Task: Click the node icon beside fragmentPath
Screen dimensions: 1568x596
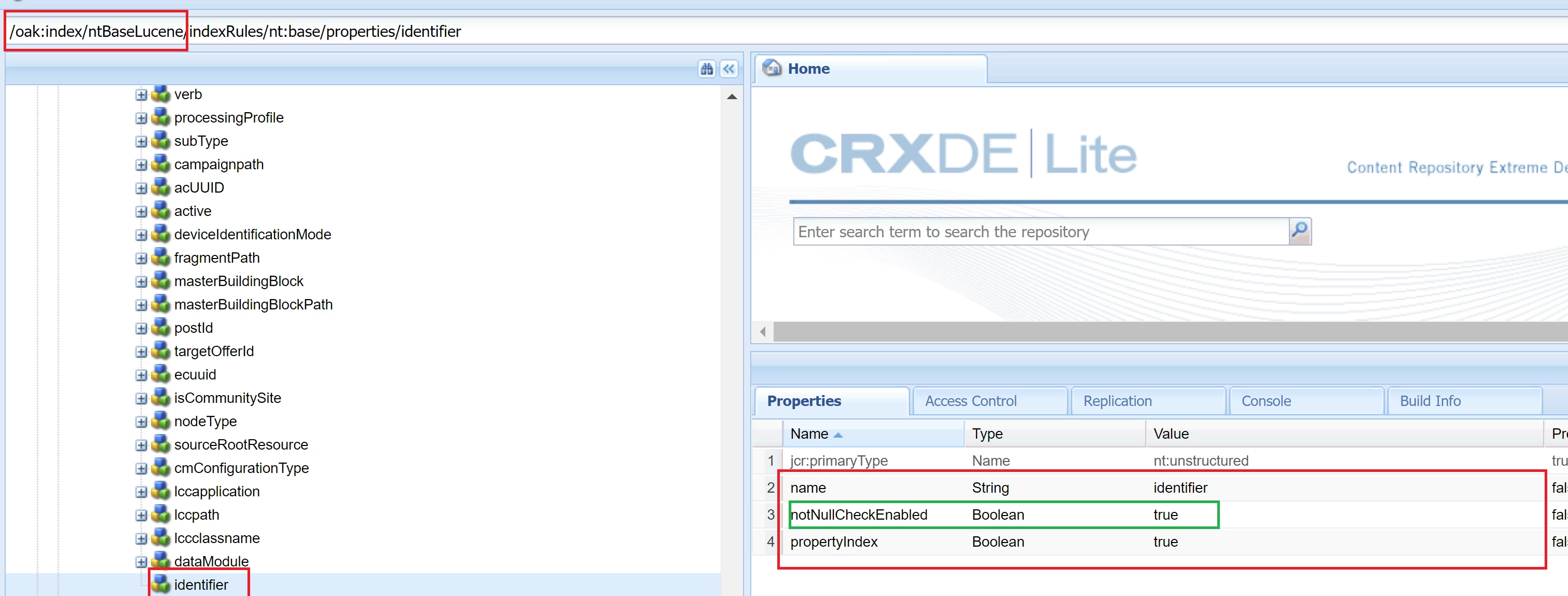Action: (161, 258)
